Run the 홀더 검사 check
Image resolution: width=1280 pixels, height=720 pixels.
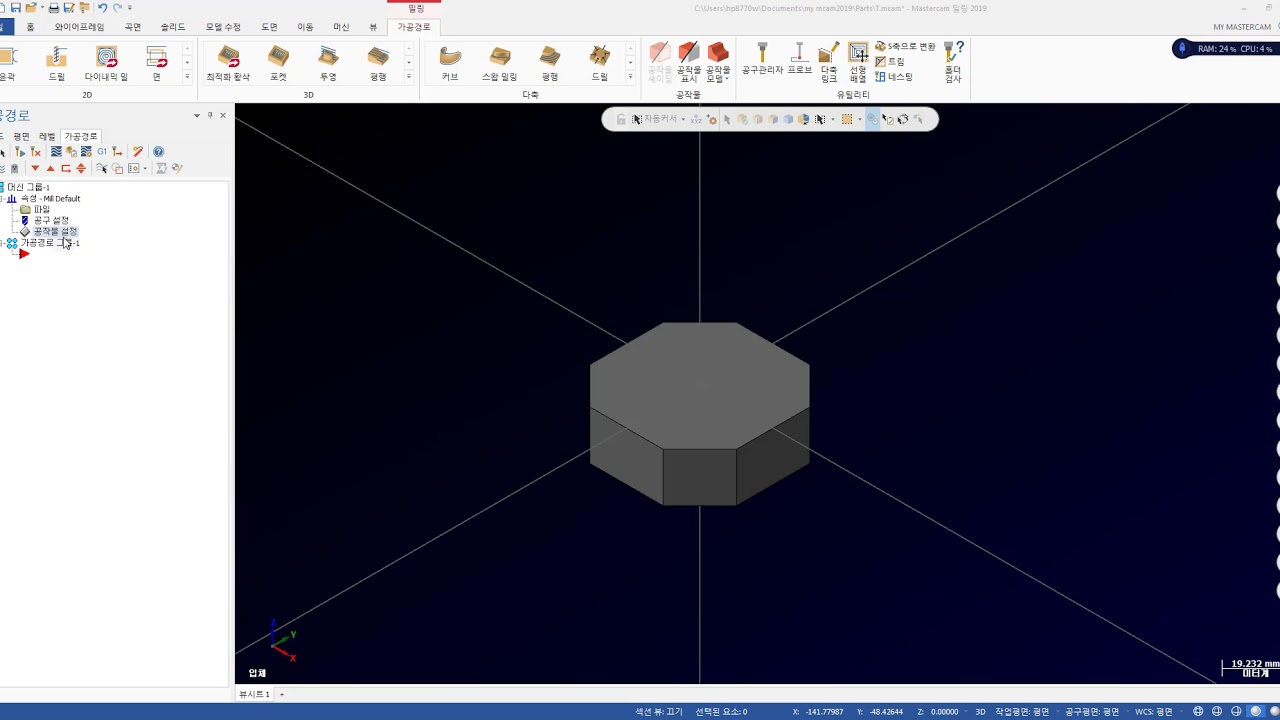(x=953, y=63)
